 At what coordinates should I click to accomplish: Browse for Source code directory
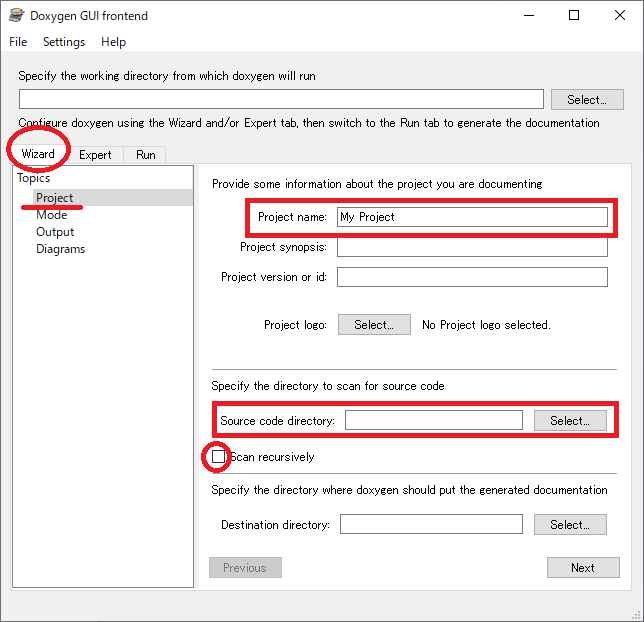pos(569,421)
